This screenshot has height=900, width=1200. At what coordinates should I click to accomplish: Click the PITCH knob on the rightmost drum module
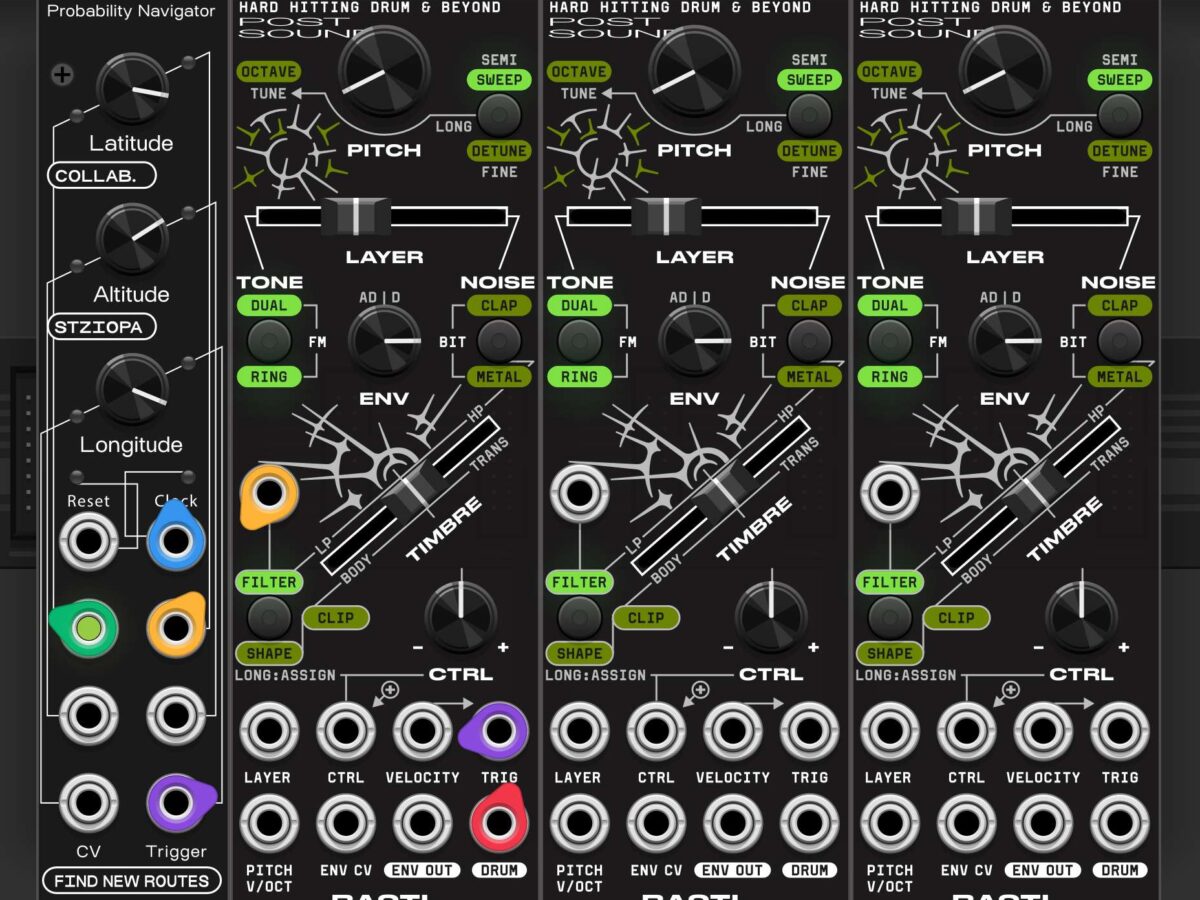click(1004, 71)
